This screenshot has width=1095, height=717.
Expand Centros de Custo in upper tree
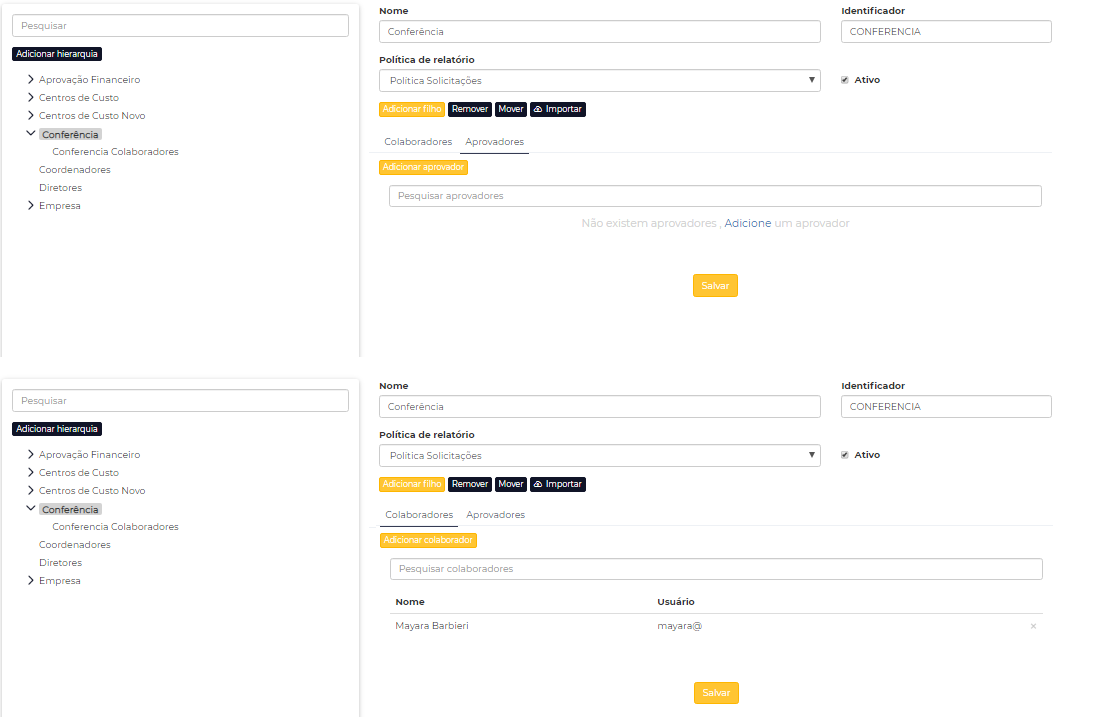[x=31, y=98]
